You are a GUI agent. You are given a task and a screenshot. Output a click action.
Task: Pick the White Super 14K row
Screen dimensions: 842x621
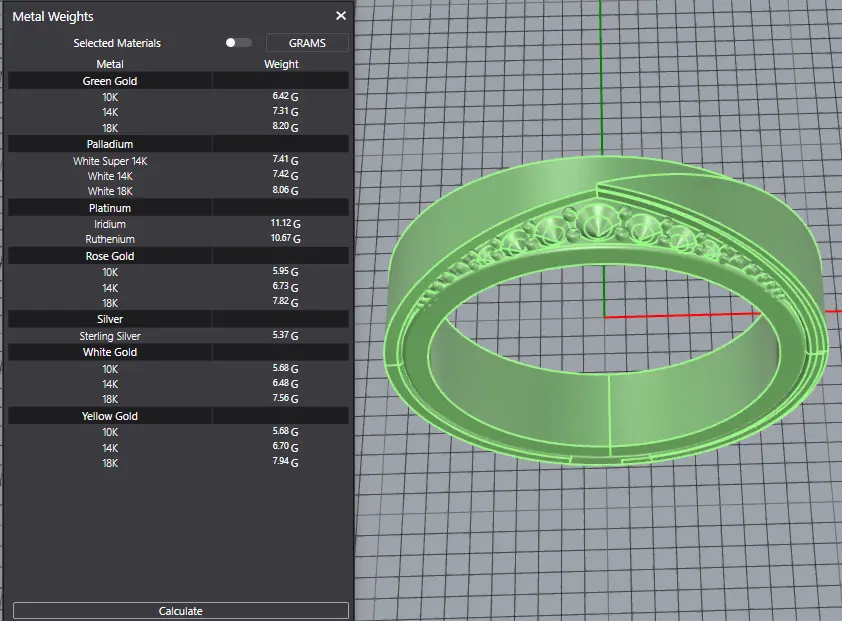[x=110, y=161]
